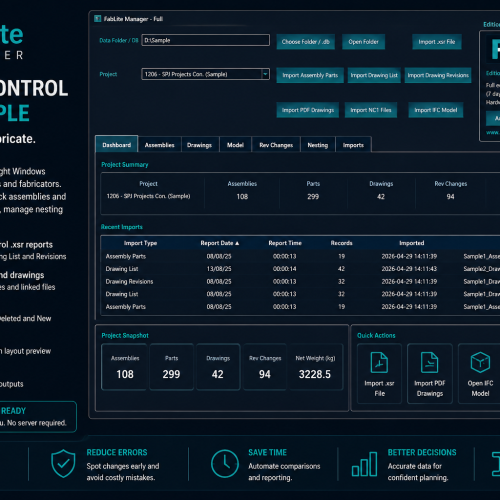Click the Recent Imports heading
Image resolution: width=500 pixels, height=500 pixels.
click(122, 227)
